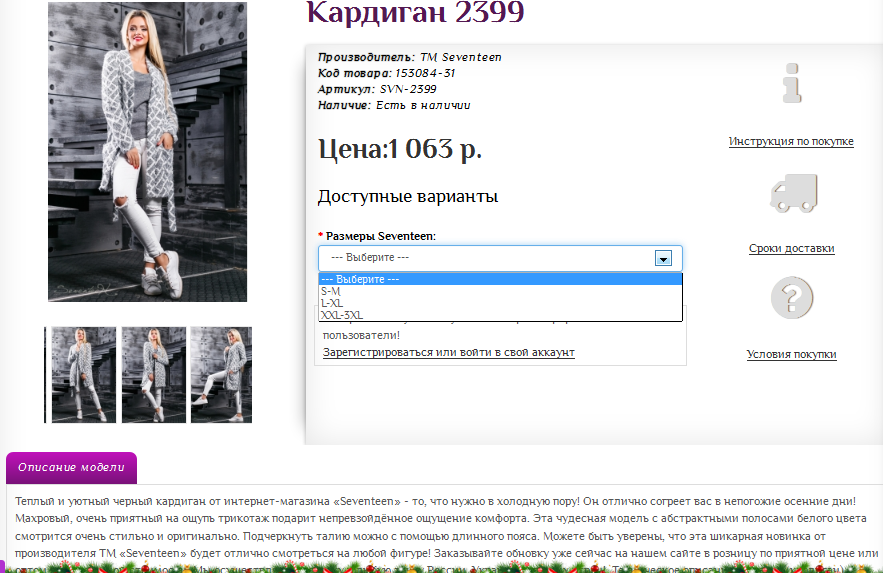This screenshot has height=573, width=883.
Task: Select the third thumbnail with raised leg pose
Action: coord(221,375)
